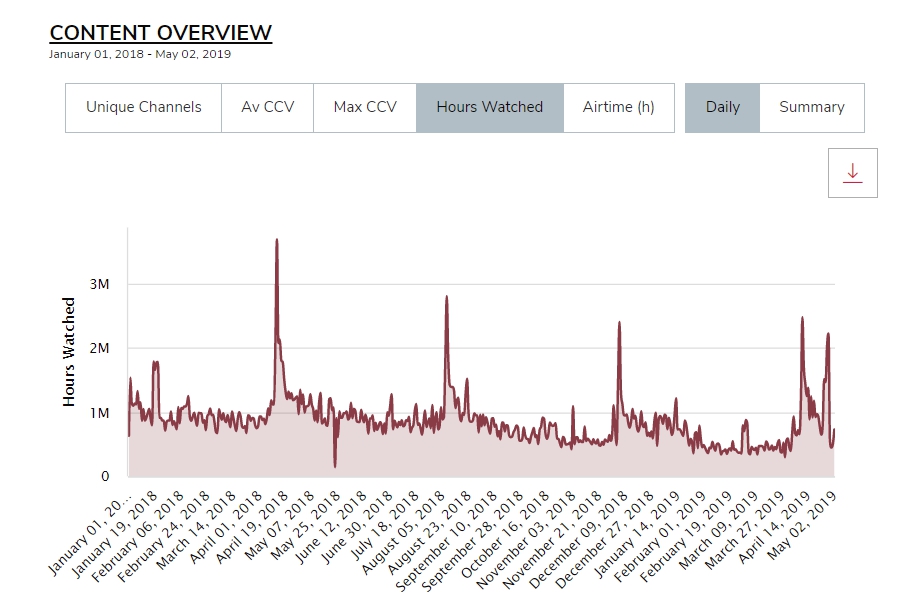Select the Max CCV tab

(365, 108)
